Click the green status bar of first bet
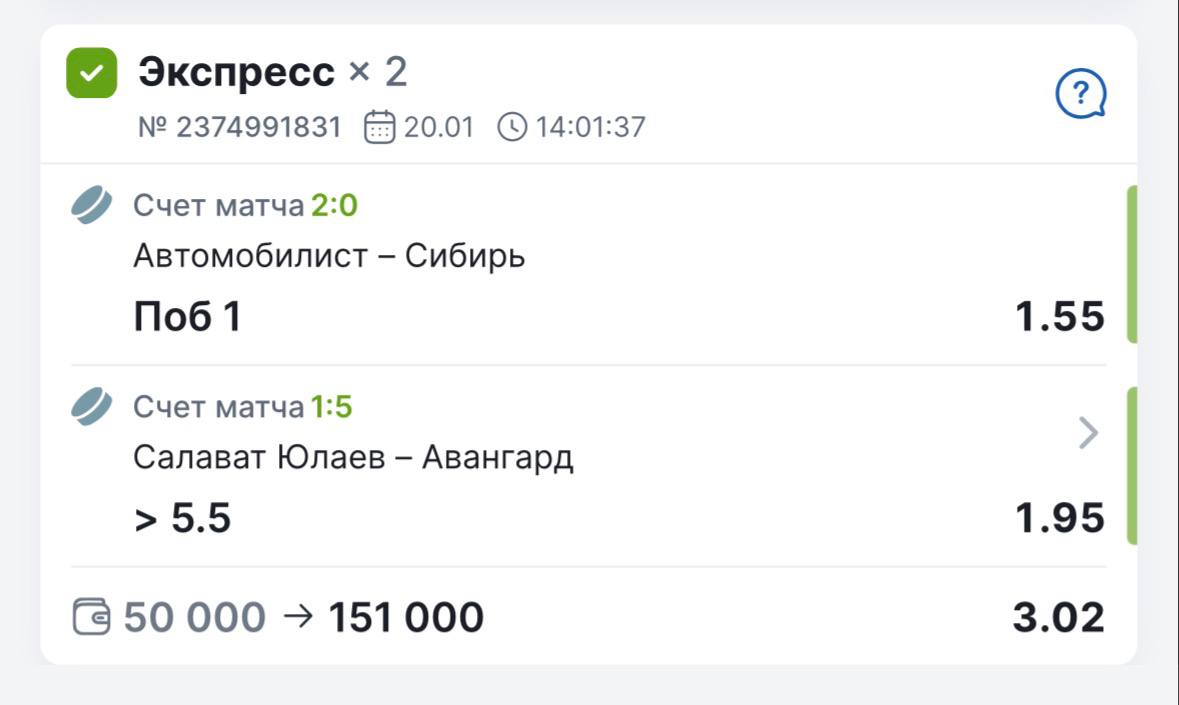 1132,264
